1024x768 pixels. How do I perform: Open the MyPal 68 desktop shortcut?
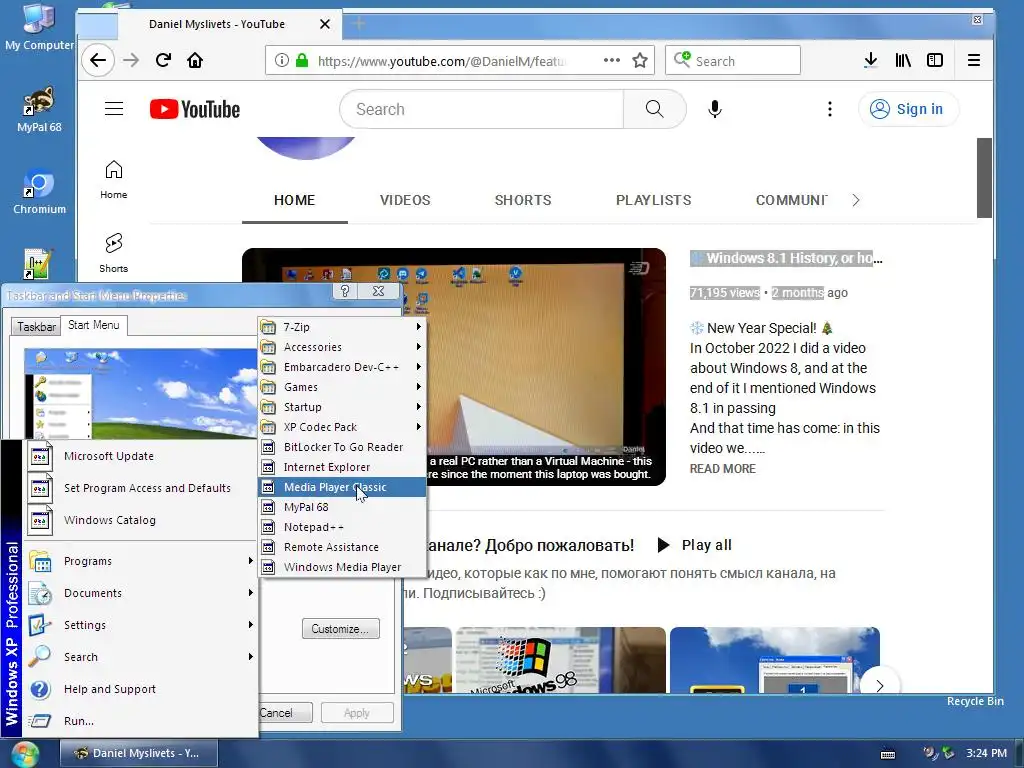tap(39, 109)
